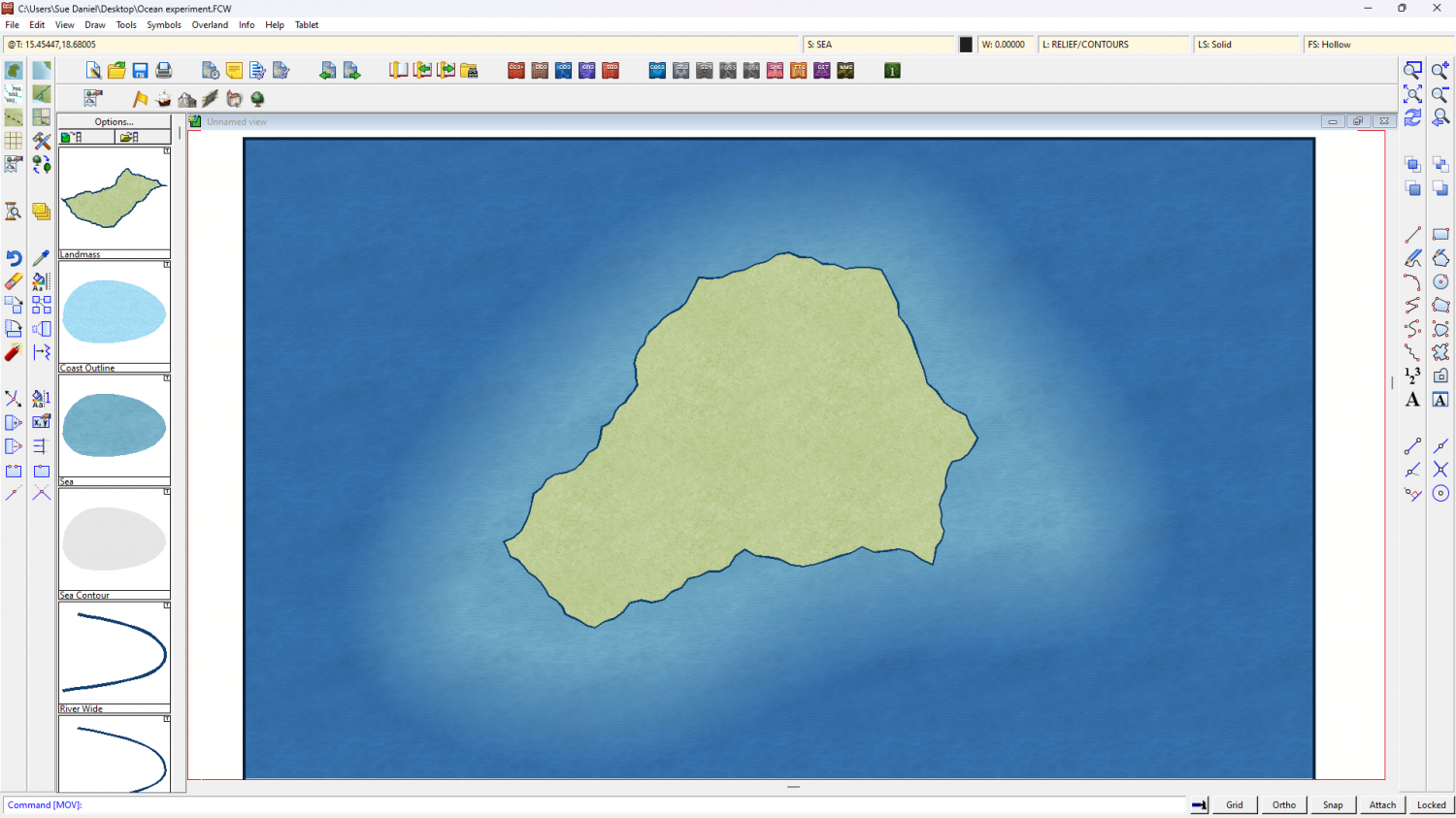Open the File menu
Screen dimensions: 1456x818
pos(13,25)
